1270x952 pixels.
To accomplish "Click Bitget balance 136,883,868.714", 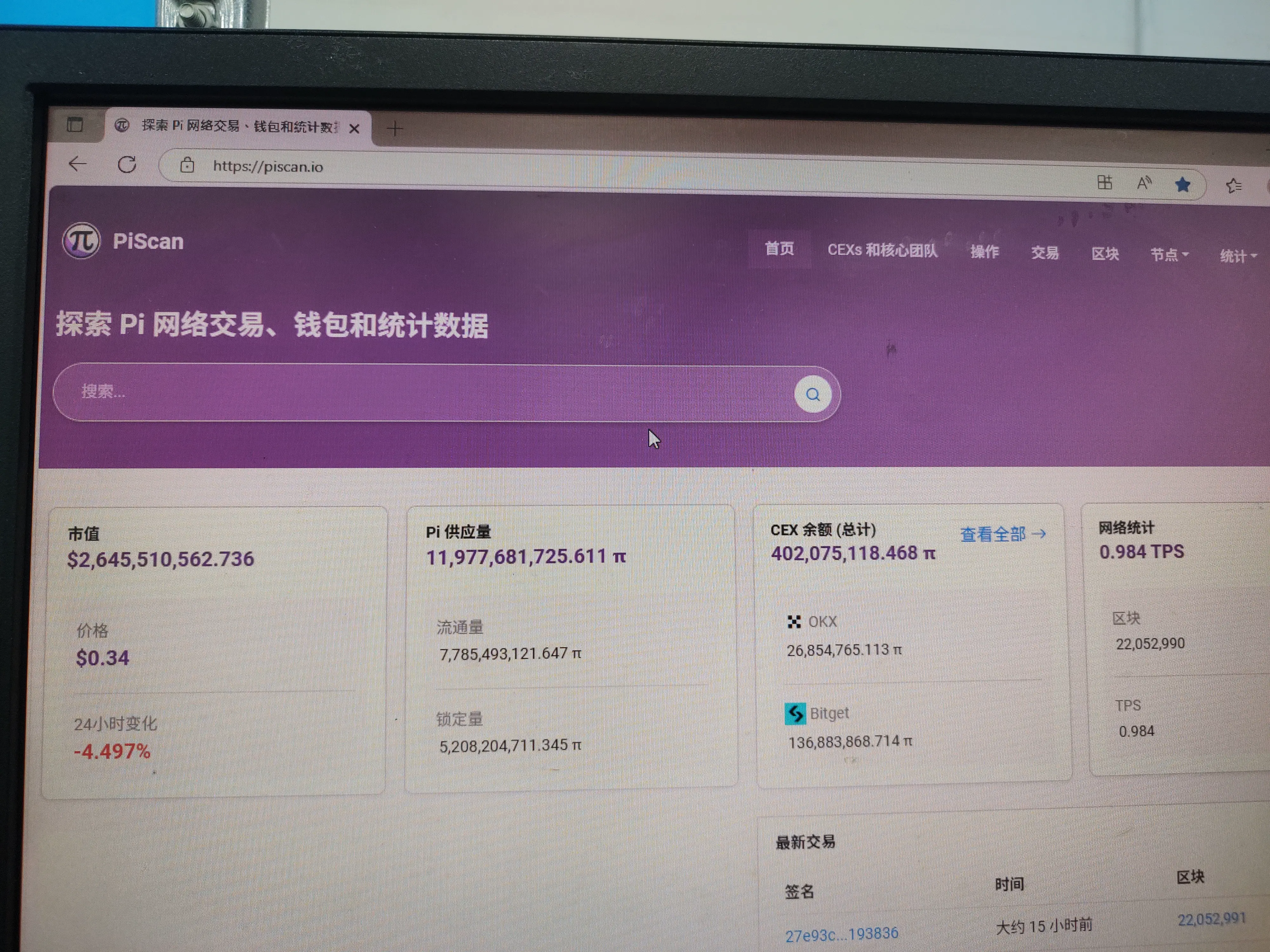I will 850,742.
